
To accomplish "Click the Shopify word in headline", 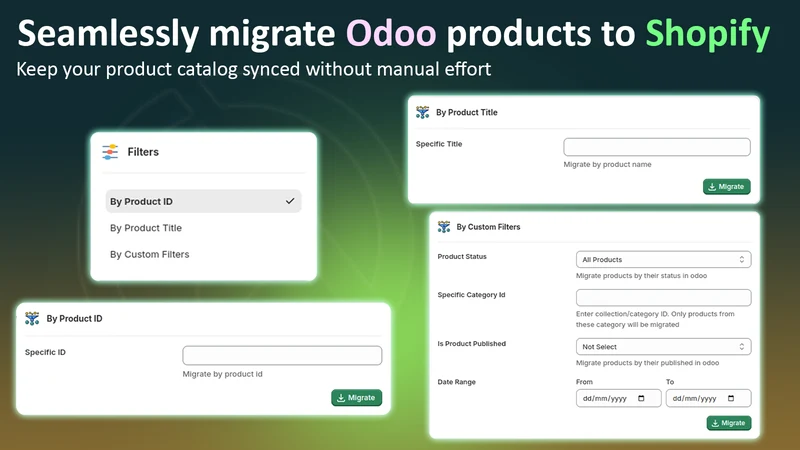I will tap(708, 36).
